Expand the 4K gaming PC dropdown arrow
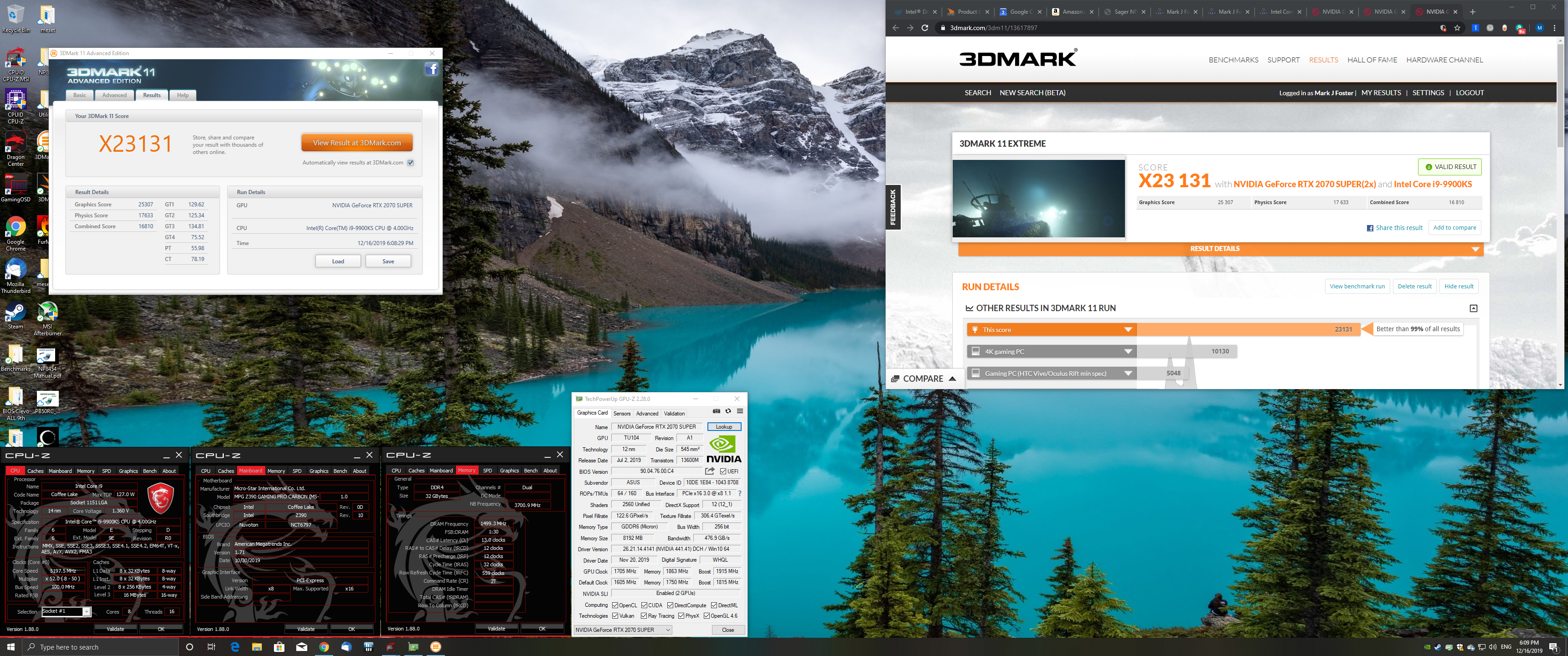Image resolution: width=1568 pixels, height=656 pixels. (1128, 352)
